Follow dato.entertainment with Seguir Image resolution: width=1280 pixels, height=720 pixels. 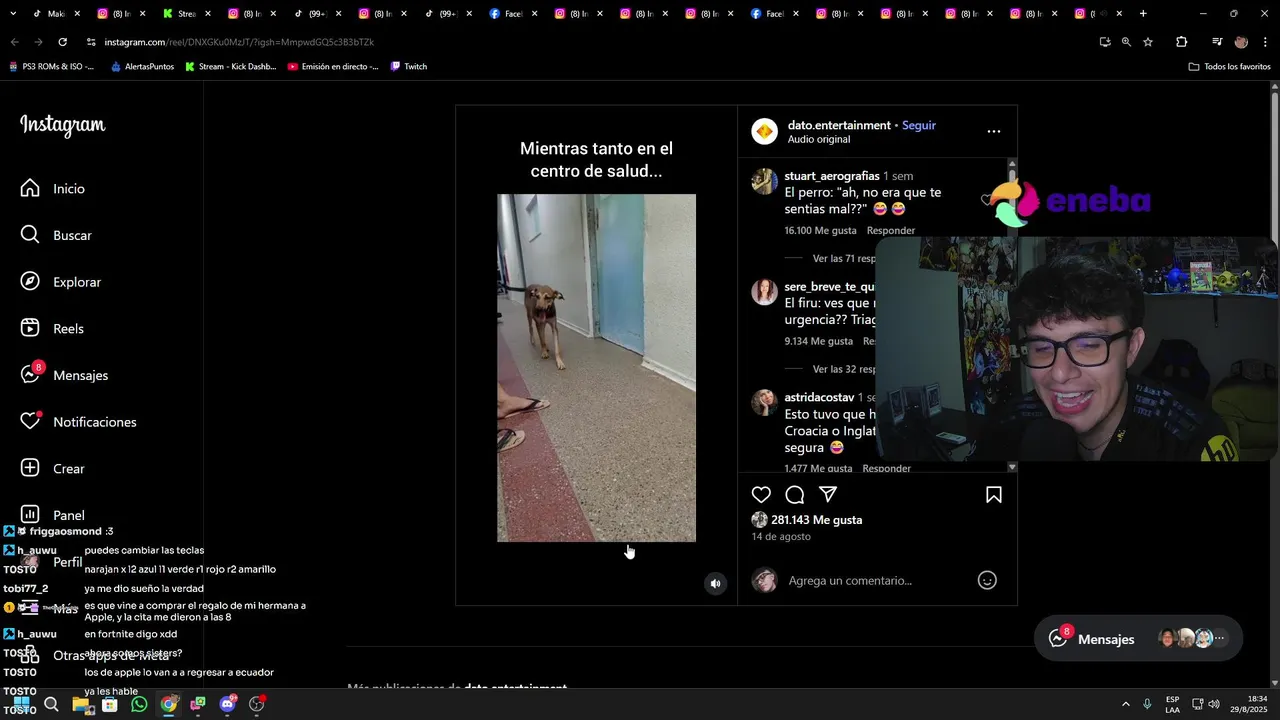(919, 125)
